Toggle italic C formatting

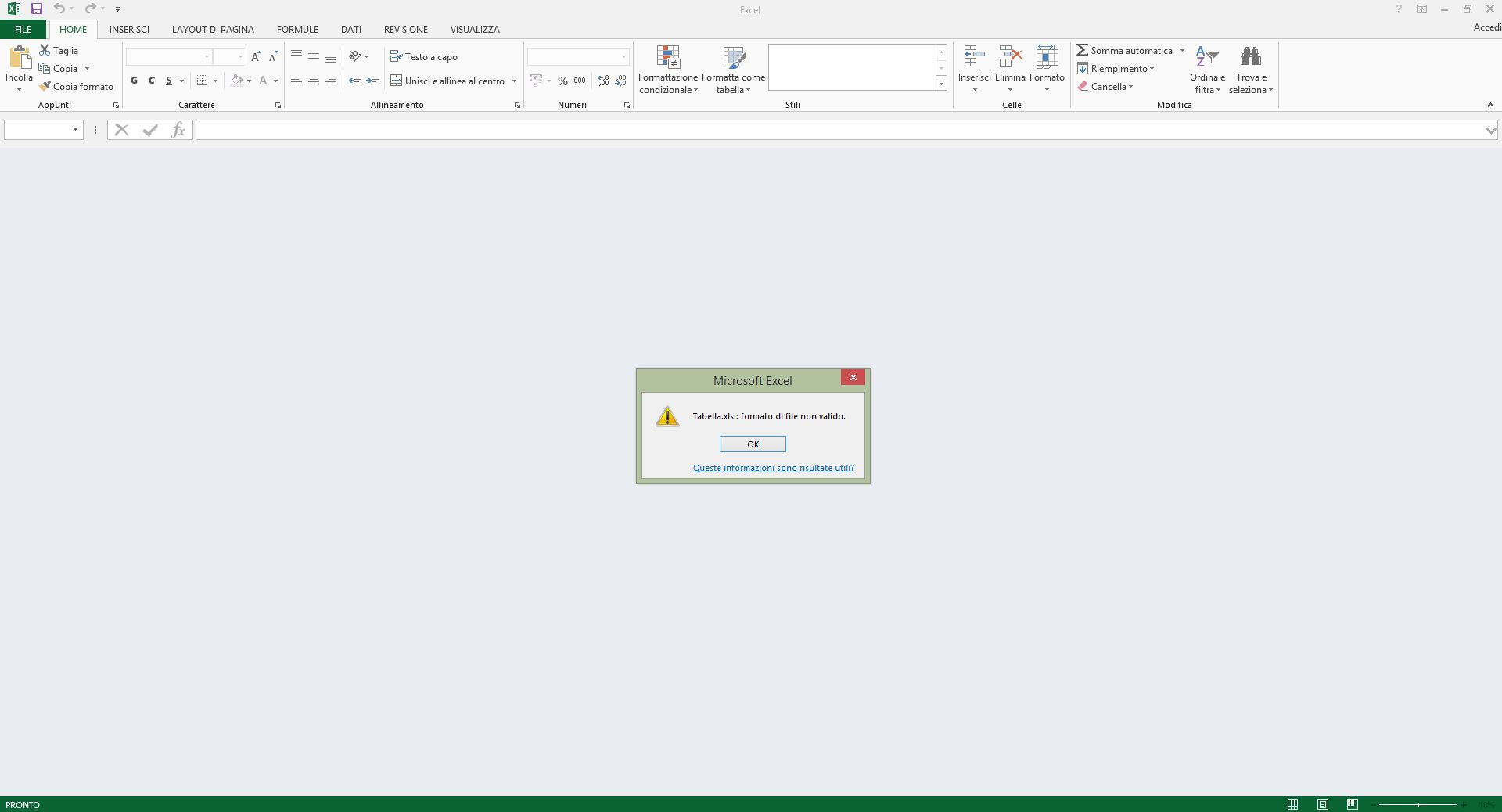point(151,81)
